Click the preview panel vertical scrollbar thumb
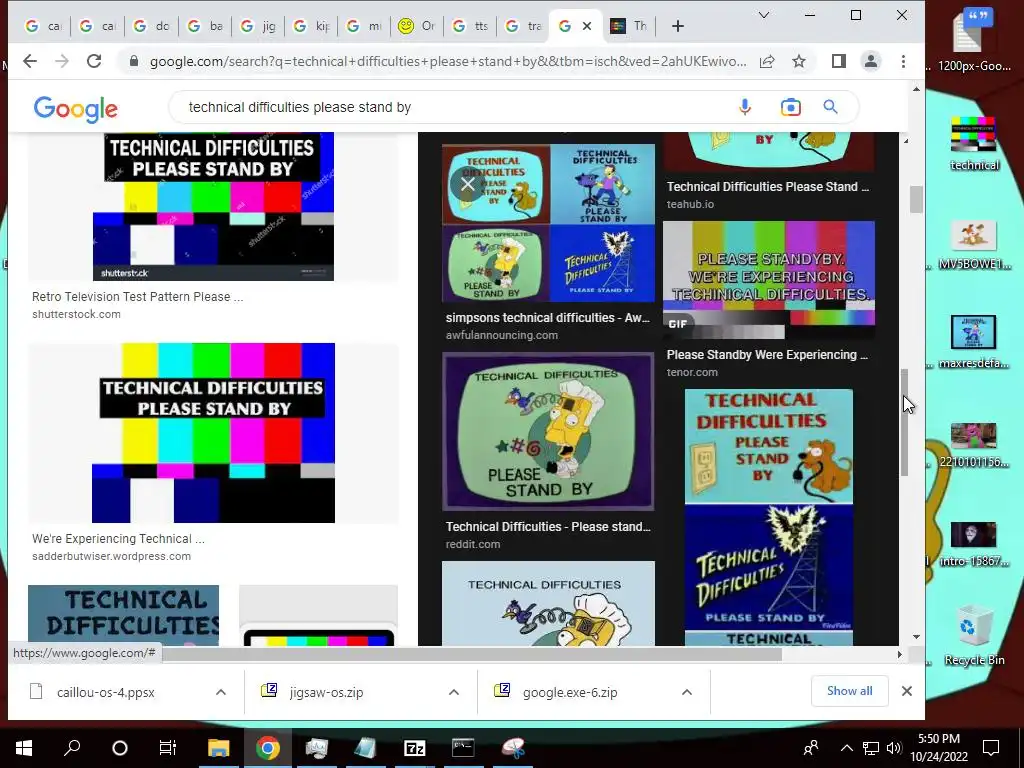Viewport: 1024px width, 768px height. tap(904, 423)
